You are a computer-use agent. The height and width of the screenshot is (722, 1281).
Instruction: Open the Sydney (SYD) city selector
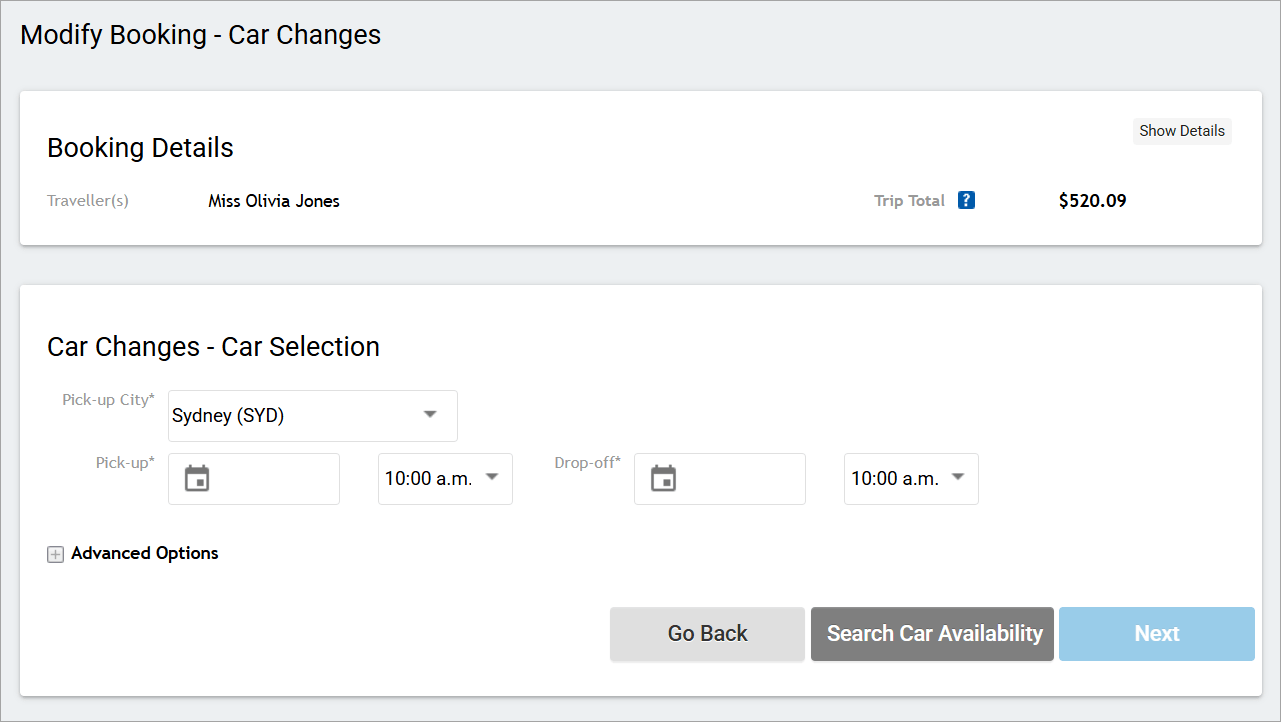click(312, 415)
